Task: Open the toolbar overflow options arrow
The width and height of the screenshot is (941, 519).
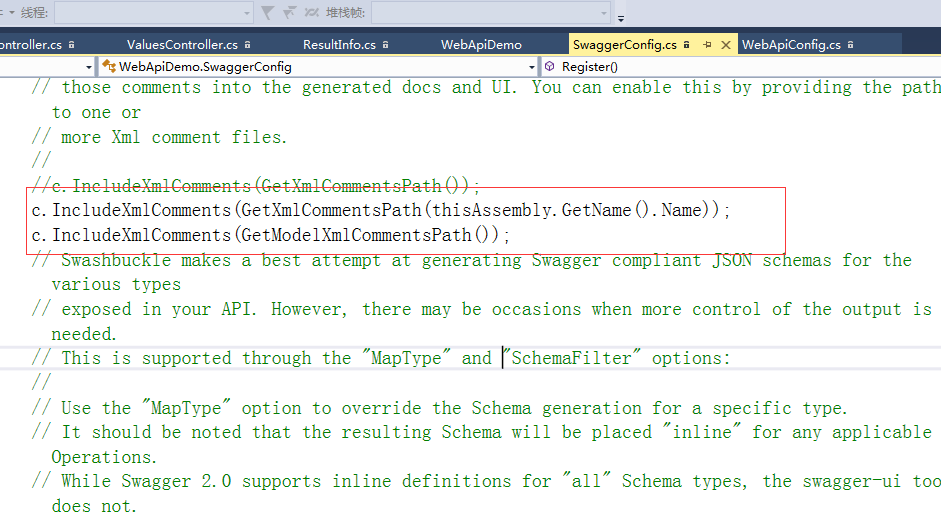Action: [x=621, y=16]
